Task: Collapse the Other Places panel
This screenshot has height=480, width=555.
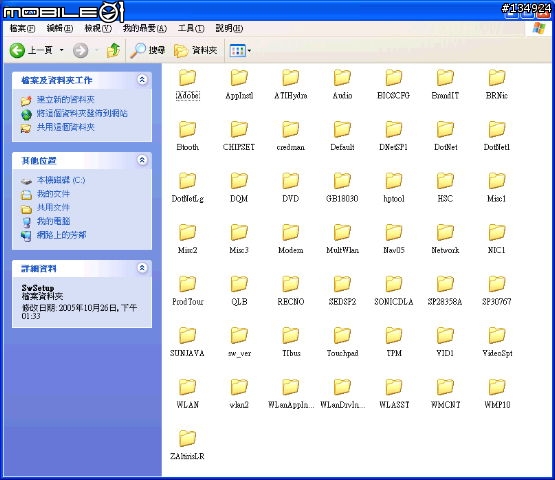Action: 142,160
